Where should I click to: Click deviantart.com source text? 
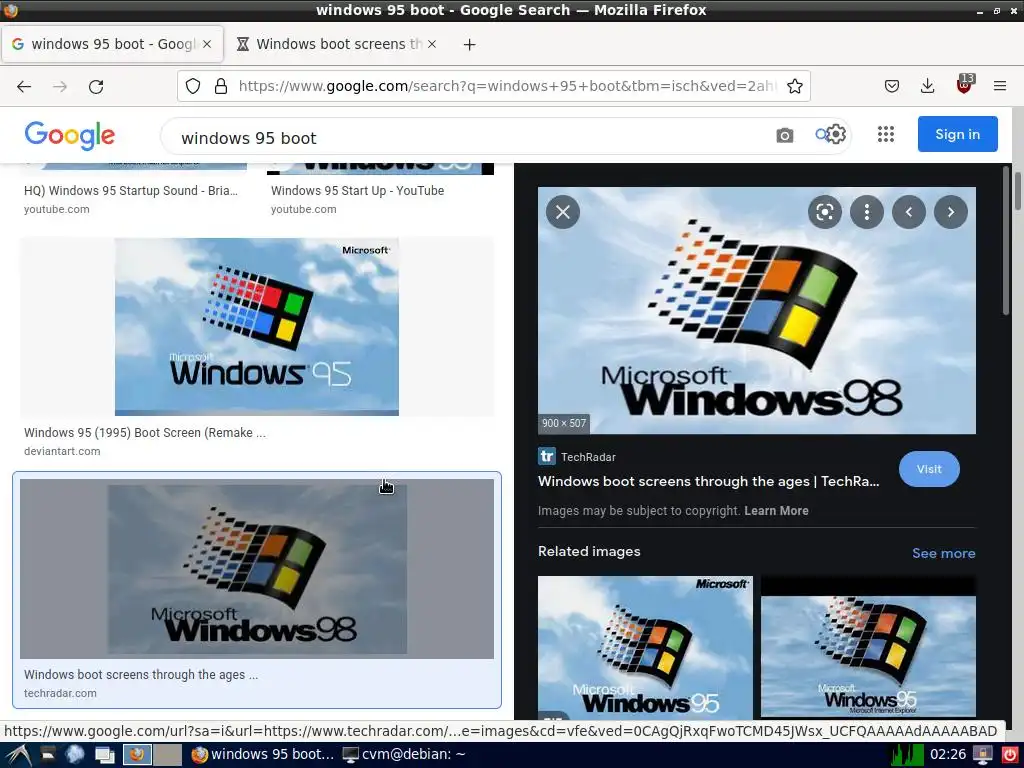[62, 451]
